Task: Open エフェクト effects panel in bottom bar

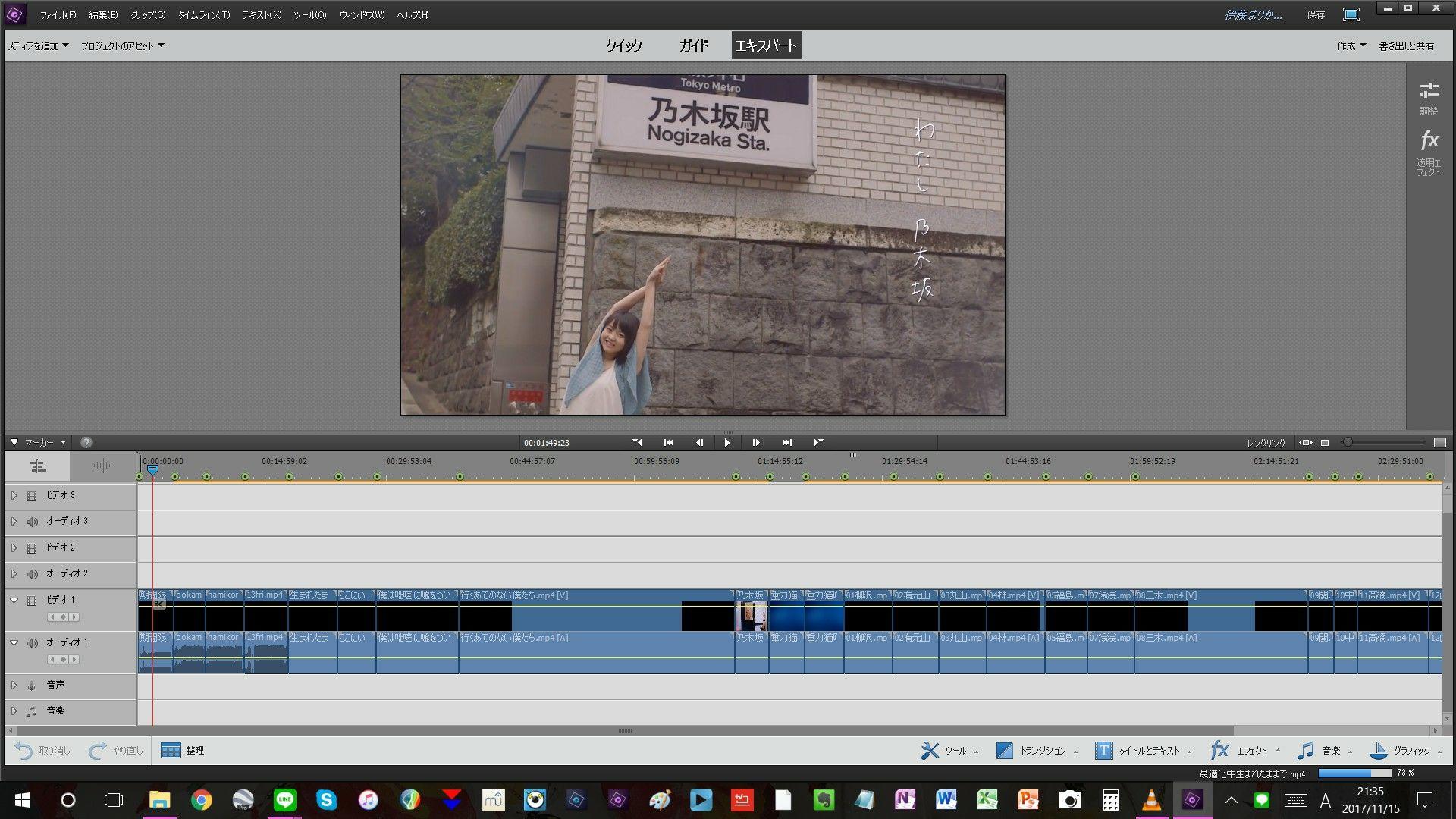Action: click(1244, 751)
